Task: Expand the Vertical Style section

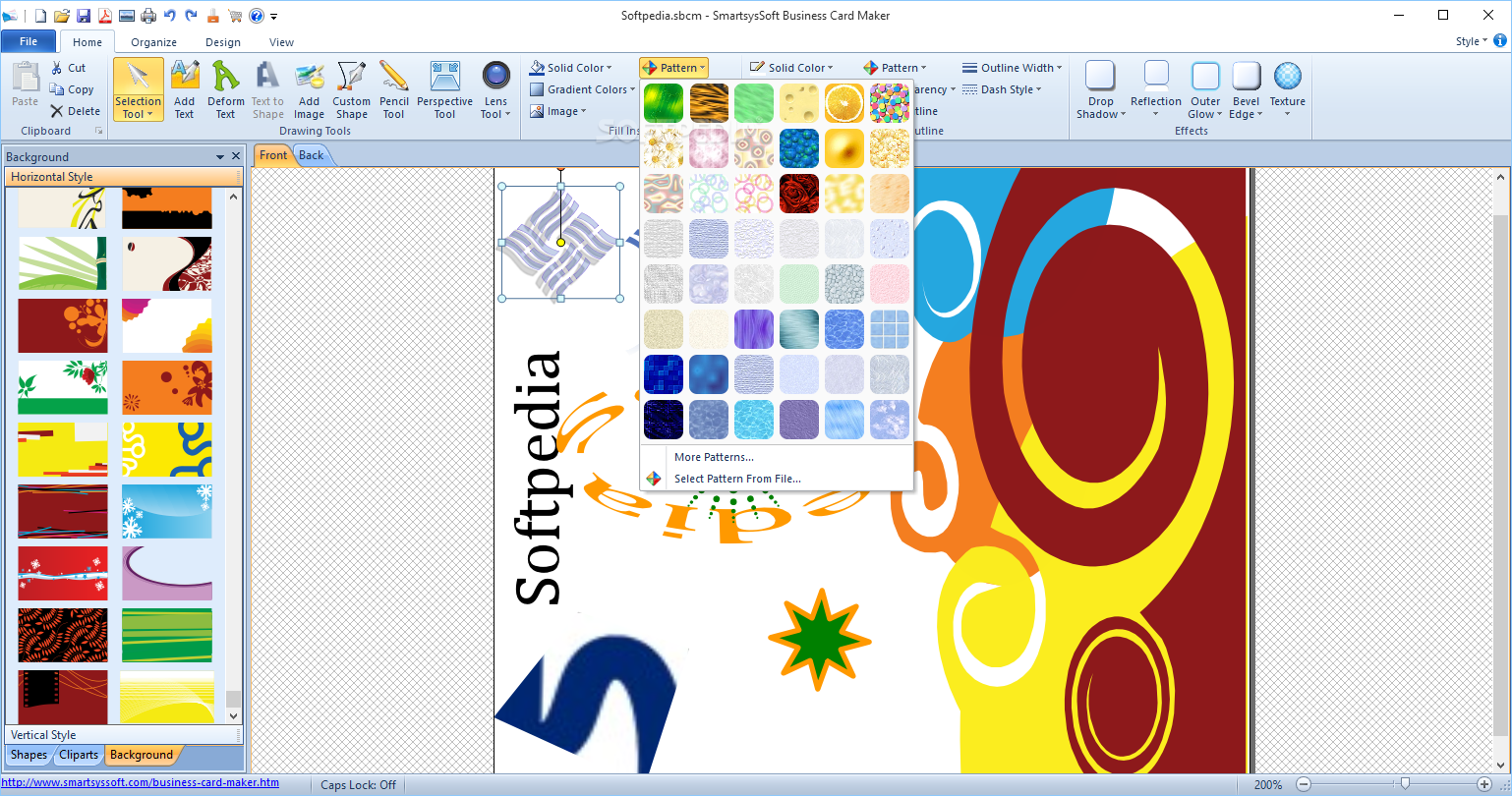Action: [x=124, y=734]
